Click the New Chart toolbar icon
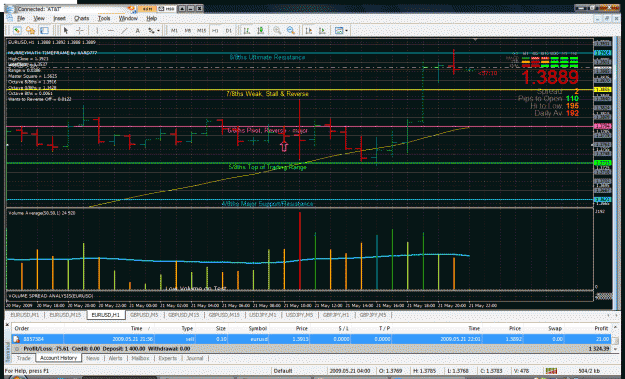Image resolution: width=625 pixels, height=379 pixels. pyautogui.click(x=17, y=30)
